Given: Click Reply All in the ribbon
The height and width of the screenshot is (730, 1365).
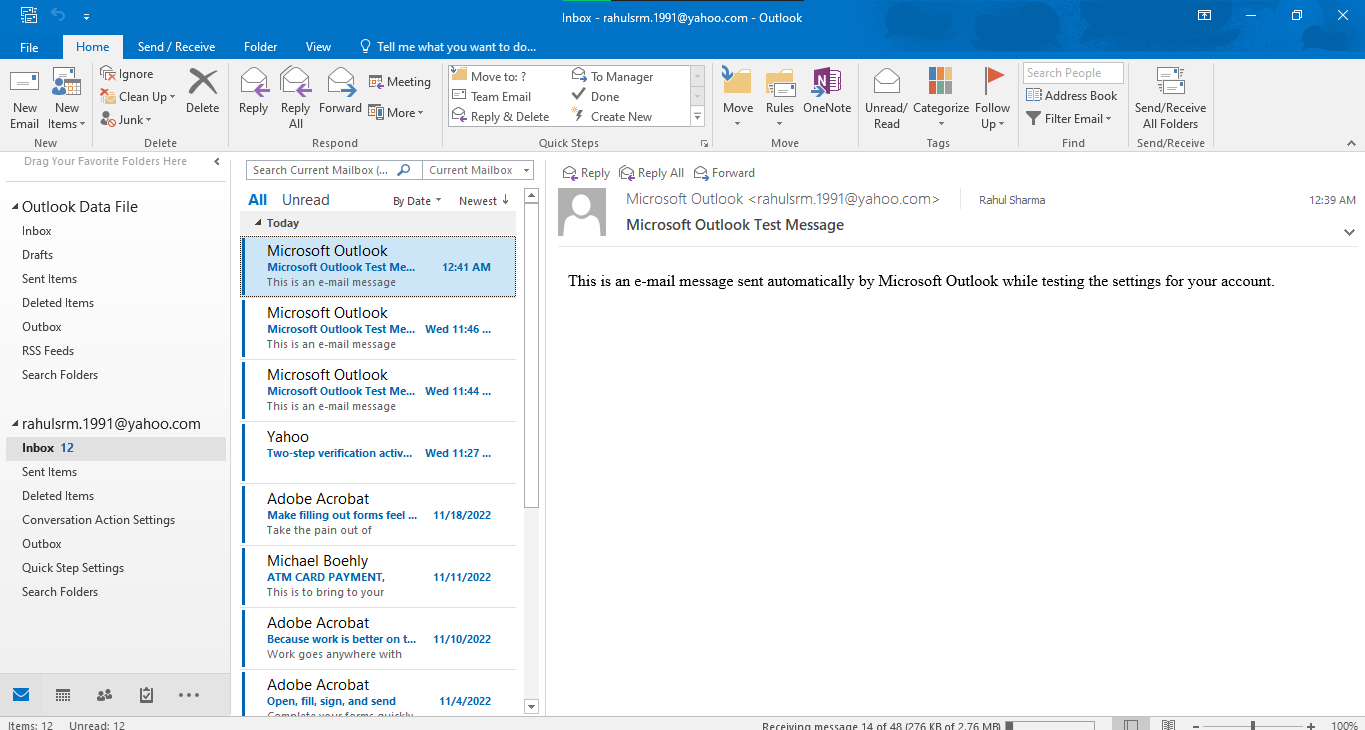Looking at the screenshot, I should pos(296,98).
